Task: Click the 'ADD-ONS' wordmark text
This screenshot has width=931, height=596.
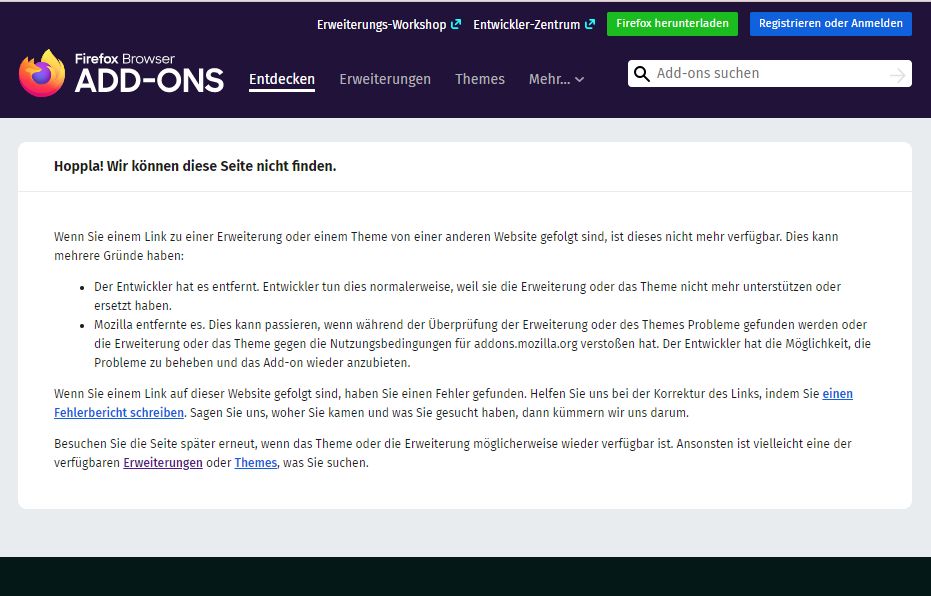Action: [150, 81]
